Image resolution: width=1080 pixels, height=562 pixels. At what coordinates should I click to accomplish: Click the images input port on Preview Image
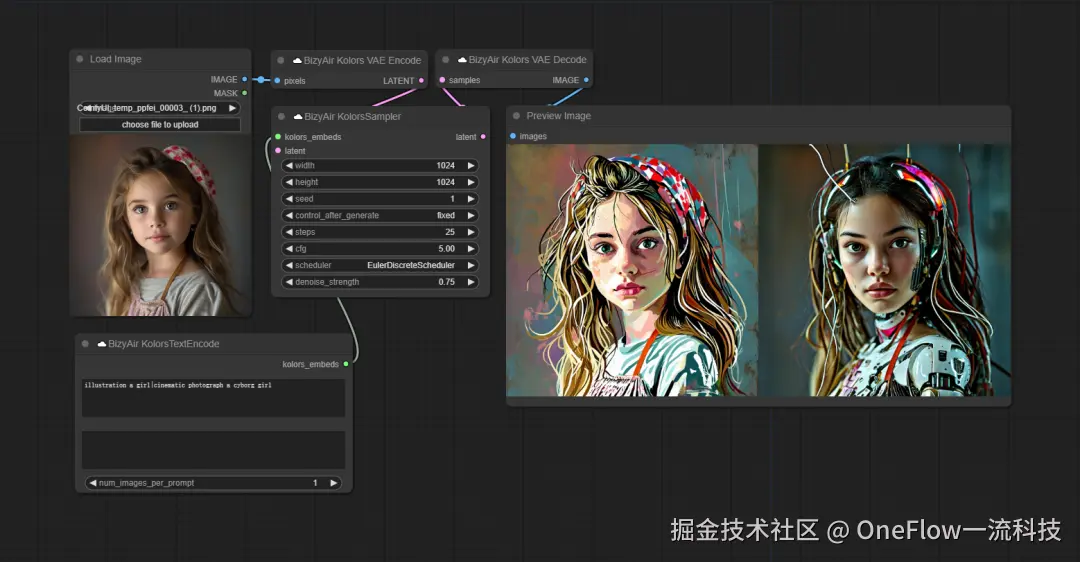click(513, 136)
